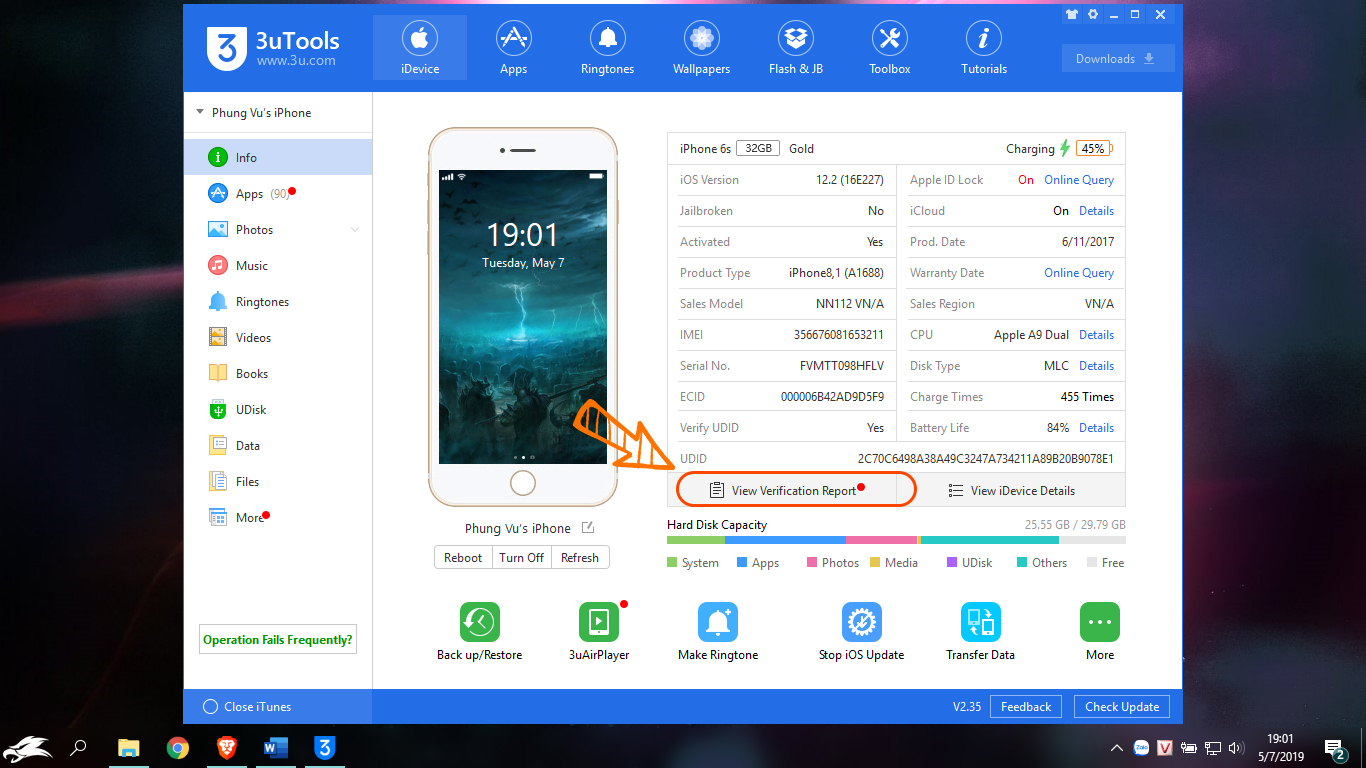The width and height of the screenshot is (1366, 768).
Task: Open File Explorer from taskbar
Action: pyautogui.click(x=128, y=747)
